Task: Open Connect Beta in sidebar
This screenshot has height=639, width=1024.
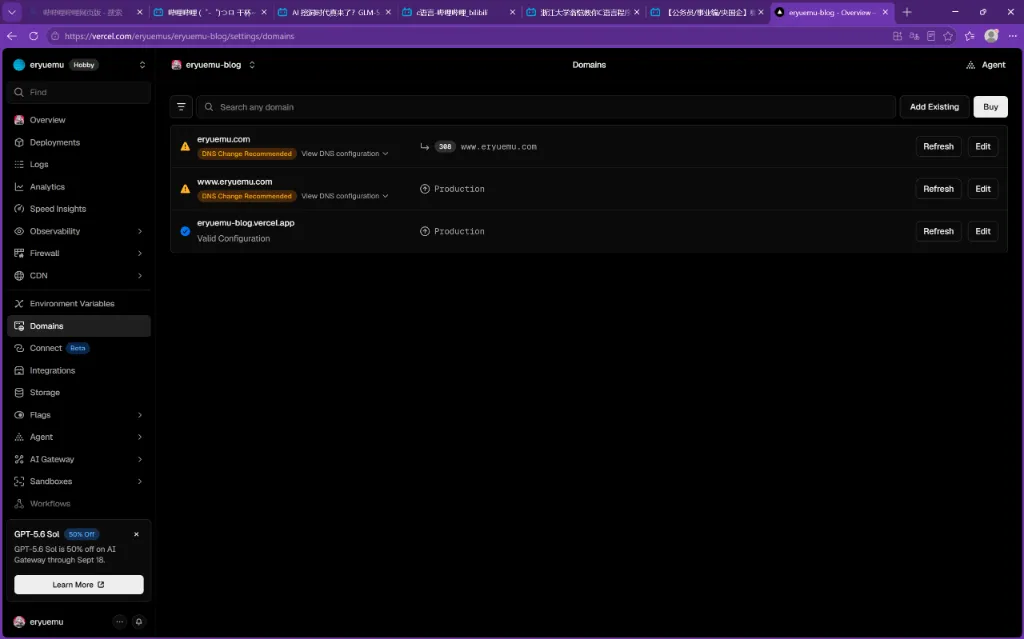Action: [79, 348]
